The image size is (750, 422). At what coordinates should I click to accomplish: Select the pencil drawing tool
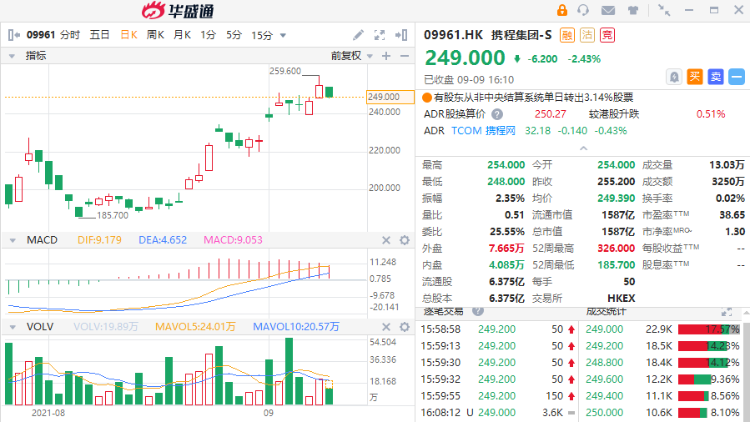tap(358, 35)
